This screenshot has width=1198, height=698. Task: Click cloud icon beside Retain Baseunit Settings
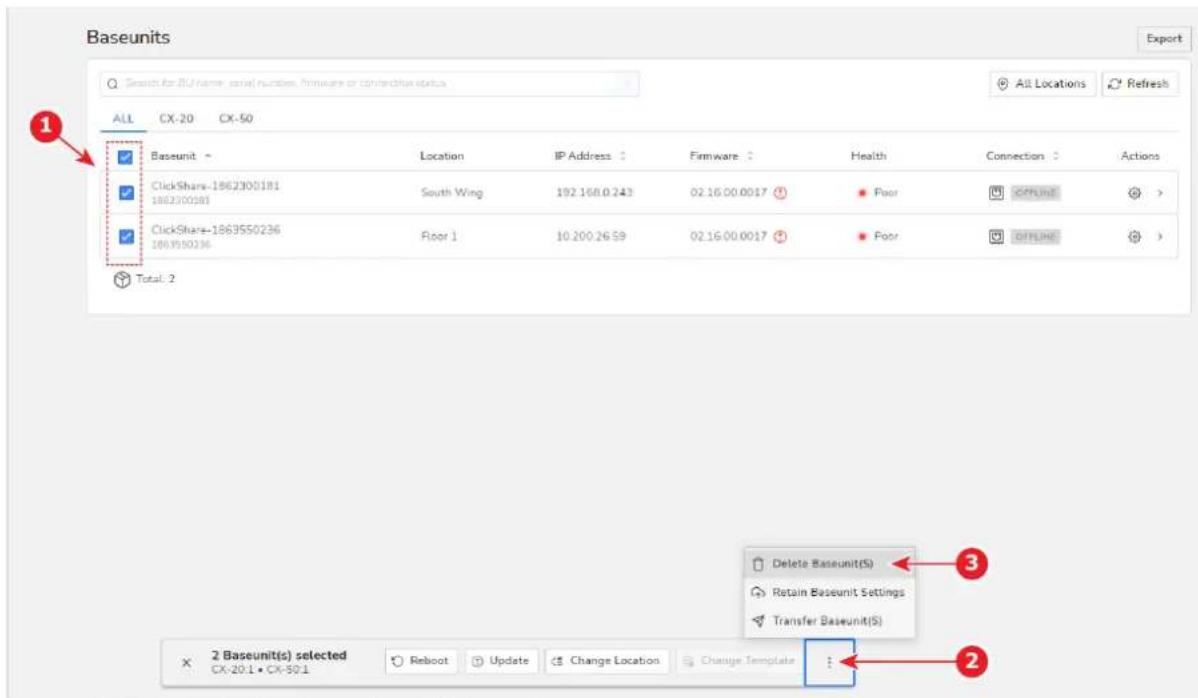[x=758, y=593]
